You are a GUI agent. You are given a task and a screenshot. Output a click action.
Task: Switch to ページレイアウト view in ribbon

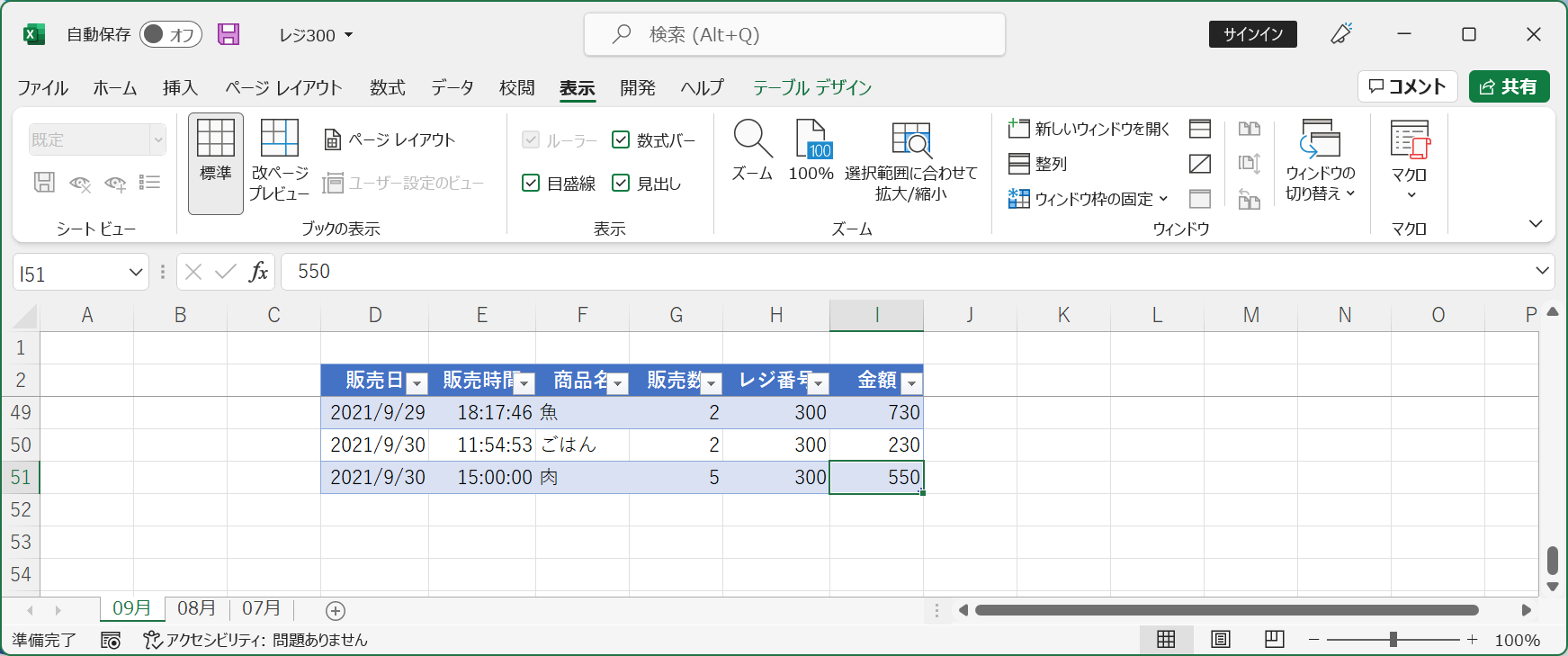(x=390, y=139)
